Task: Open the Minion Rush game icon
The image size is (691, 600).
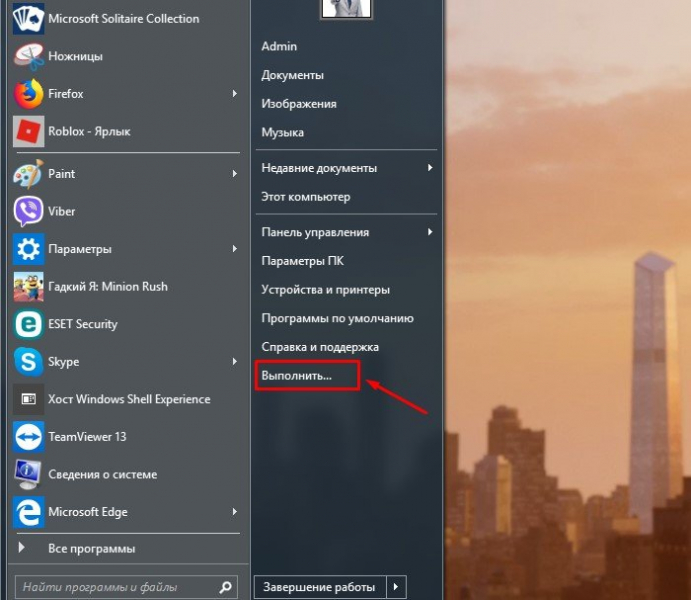Action: (28, 287)
